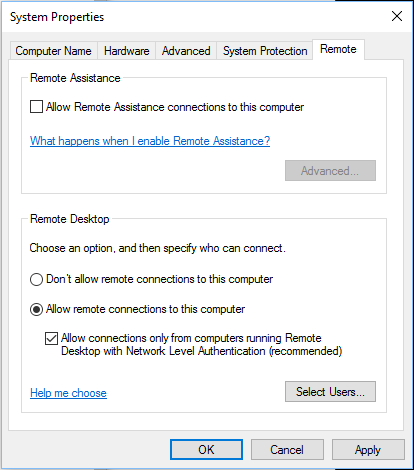This screenshot has height=470, width=414.
Task: Click the Select Users... button
Action: point(330,392)
